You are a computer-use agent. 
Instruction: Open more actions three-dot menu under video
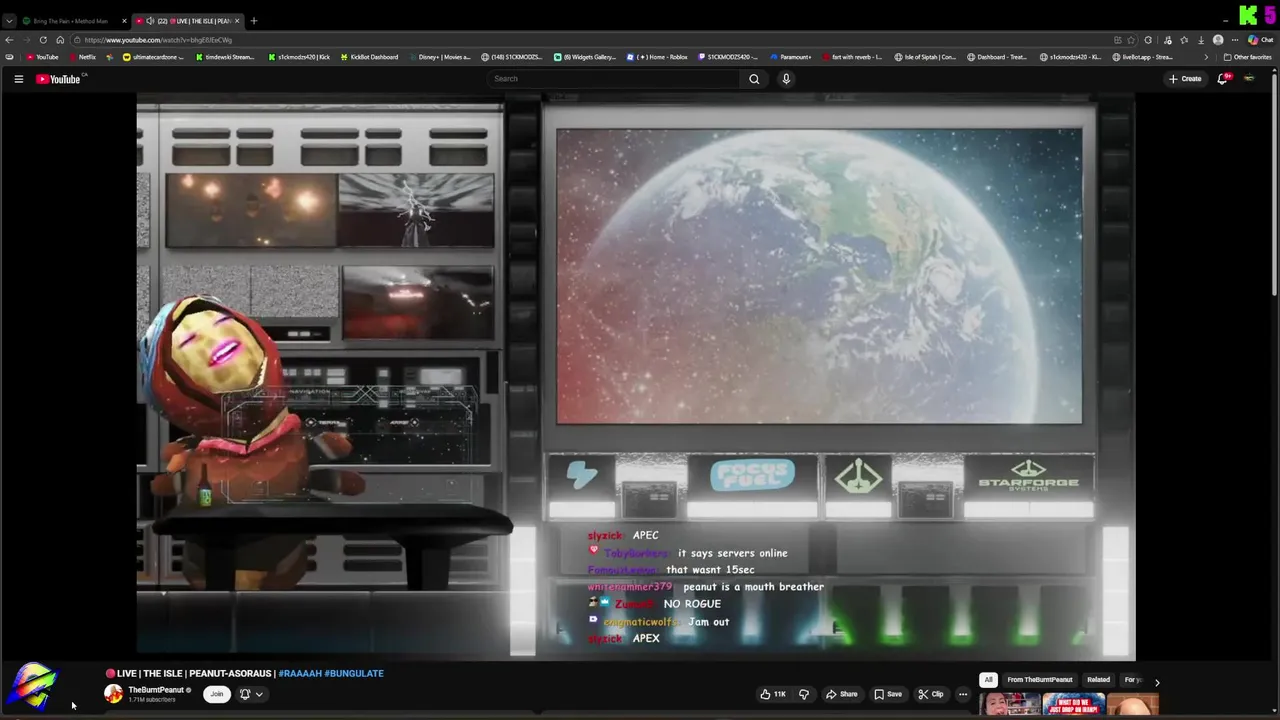[963, 694]
